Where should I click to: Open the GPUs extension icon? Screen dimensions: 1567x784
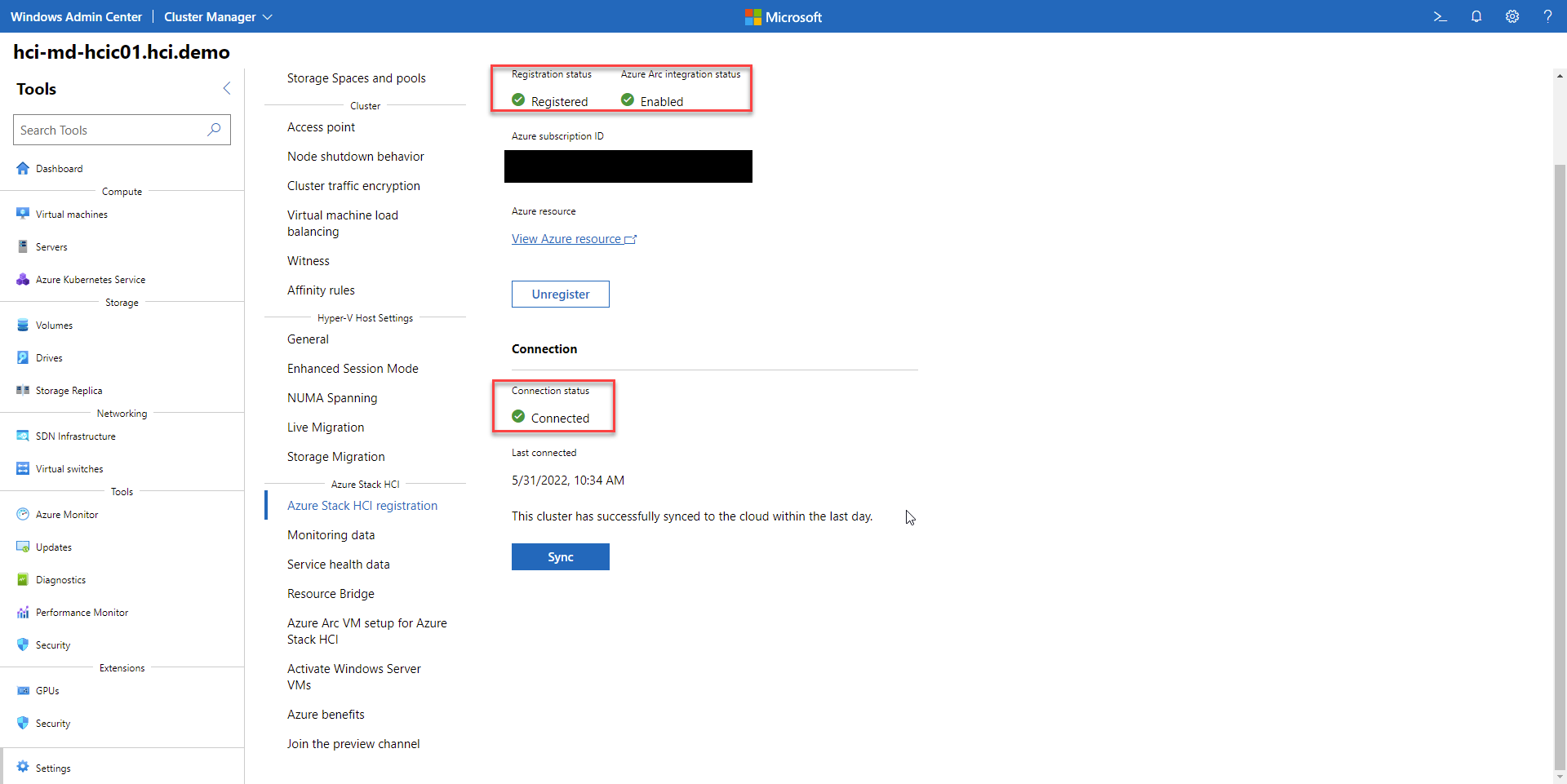point(23,690)
